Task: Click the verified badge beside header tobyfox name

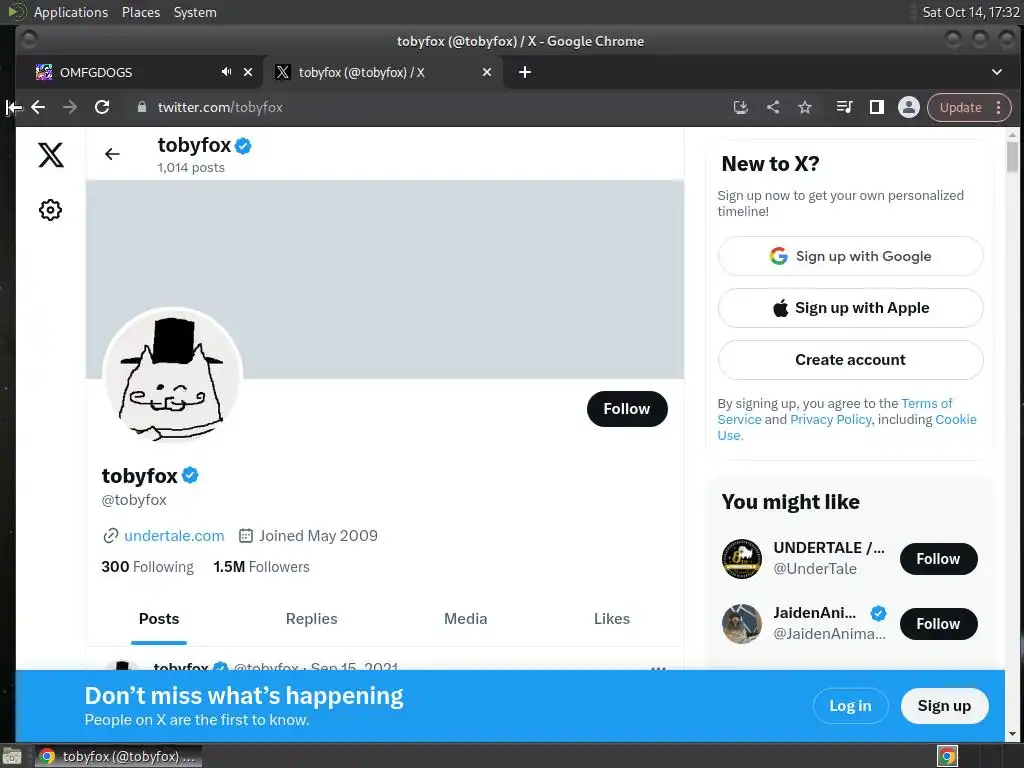Action: 243,146
